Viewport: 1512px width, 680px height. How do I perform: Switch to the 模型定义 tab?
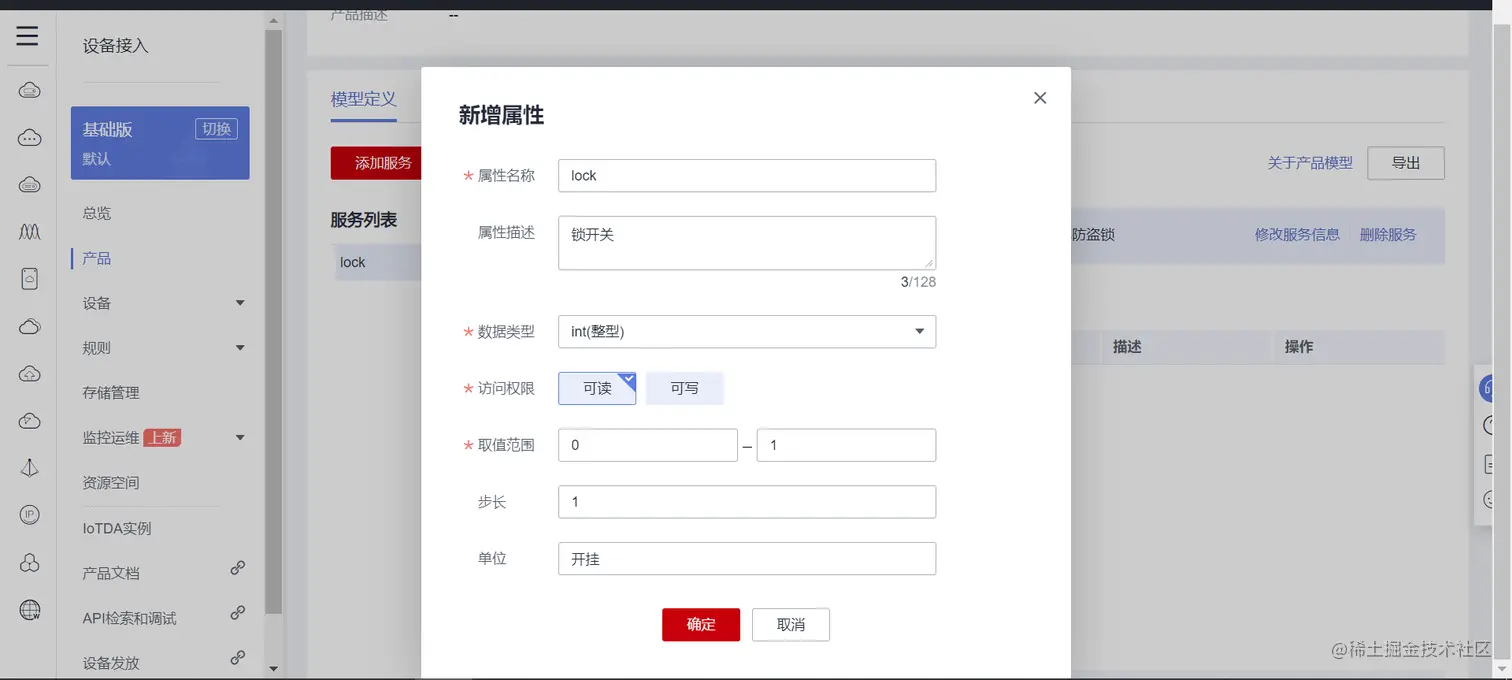click(x=364, y=99)
